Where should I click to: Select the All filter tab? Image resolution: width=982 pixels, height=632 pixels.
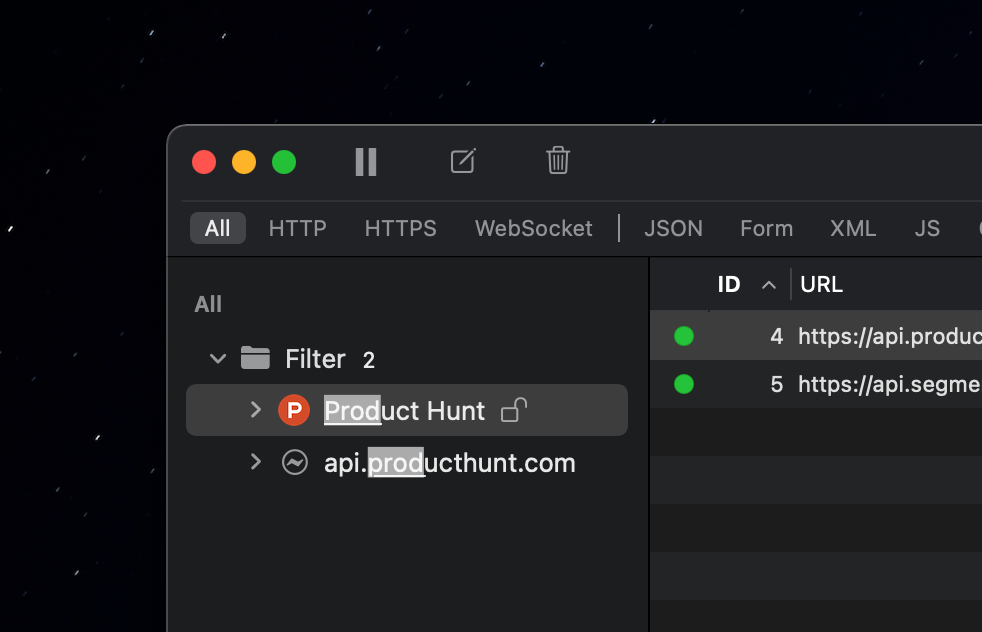[217, 228]
